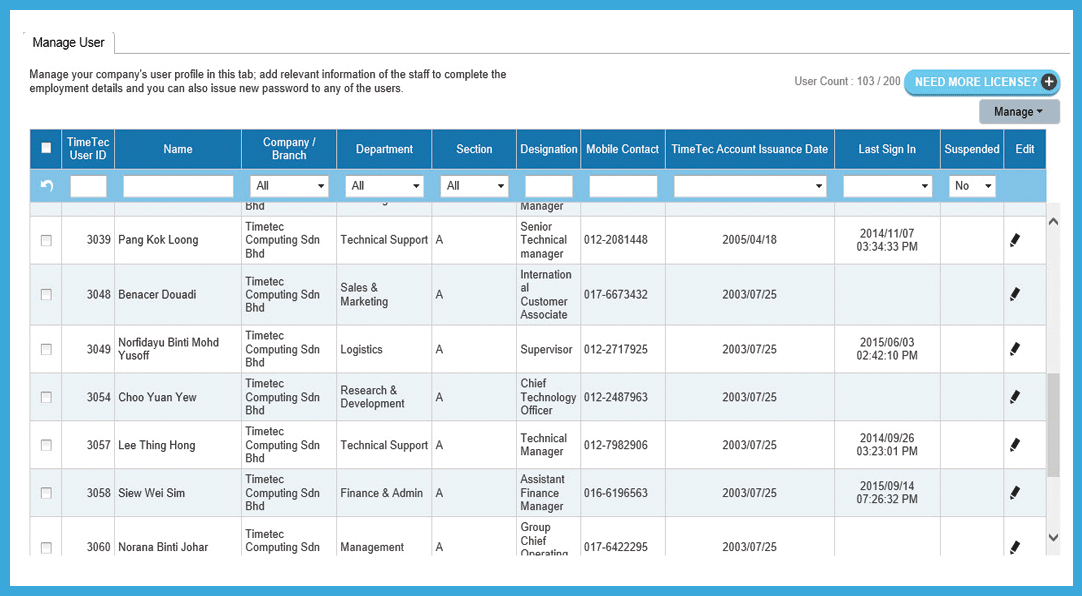This screenshot has height=596, width=1082.
Task: Sort by Last Sign In column header
Action: [887, 149]
